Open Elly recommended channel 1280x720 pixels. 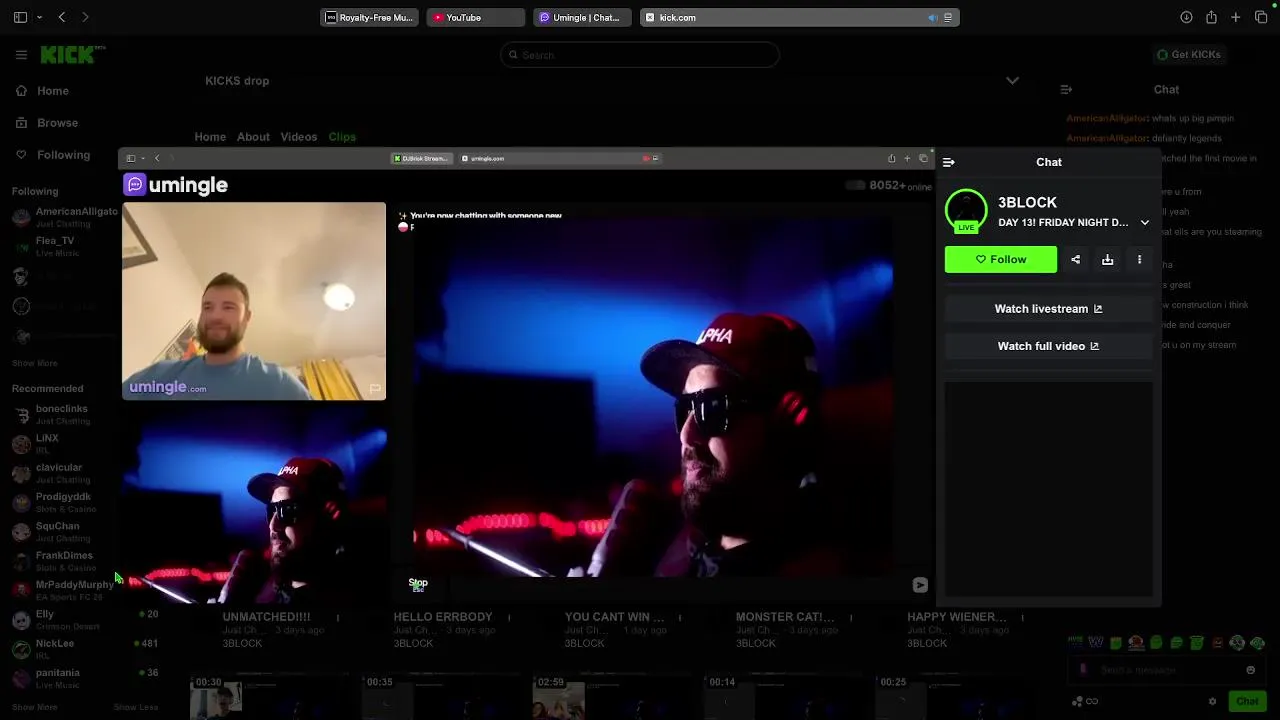85,619
